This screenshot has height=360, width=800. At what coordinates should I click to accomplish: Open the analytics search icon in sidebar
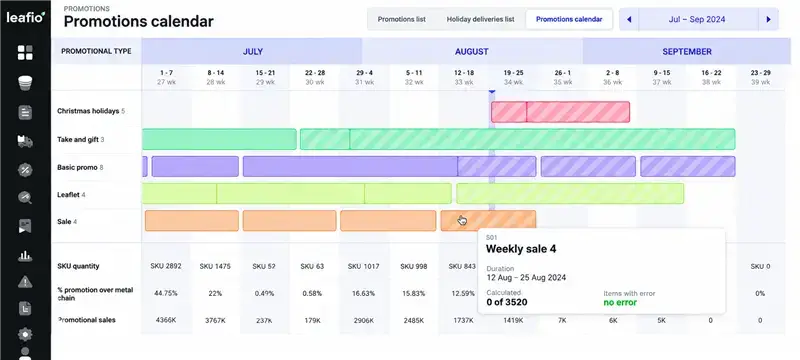point(25,197)
